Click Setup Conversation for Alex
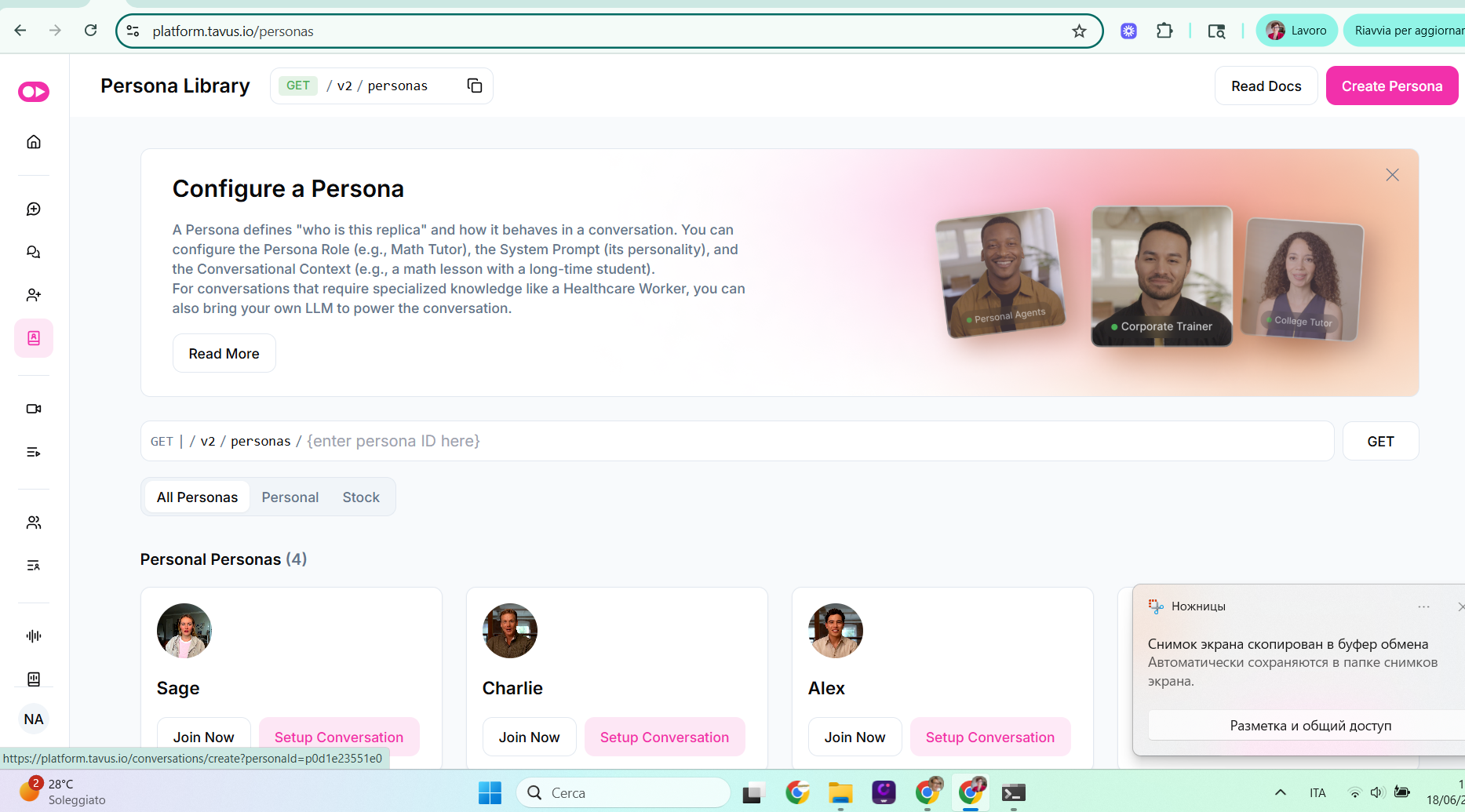Viewport: 1465px width, 812px height. pos(990,737)
